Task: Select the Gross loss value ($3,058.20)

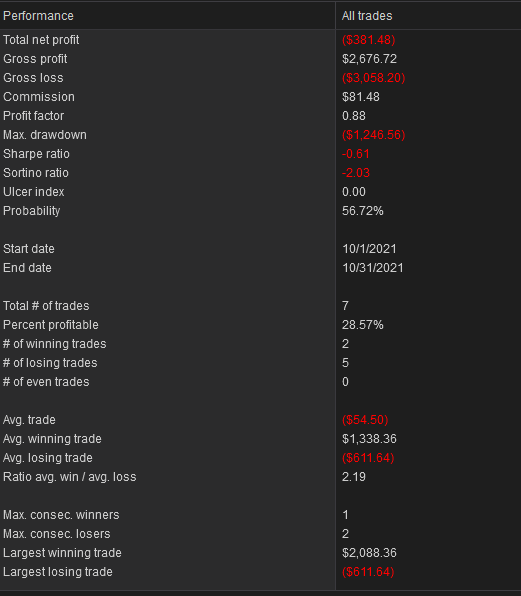Action: click(x=374, y=78)
